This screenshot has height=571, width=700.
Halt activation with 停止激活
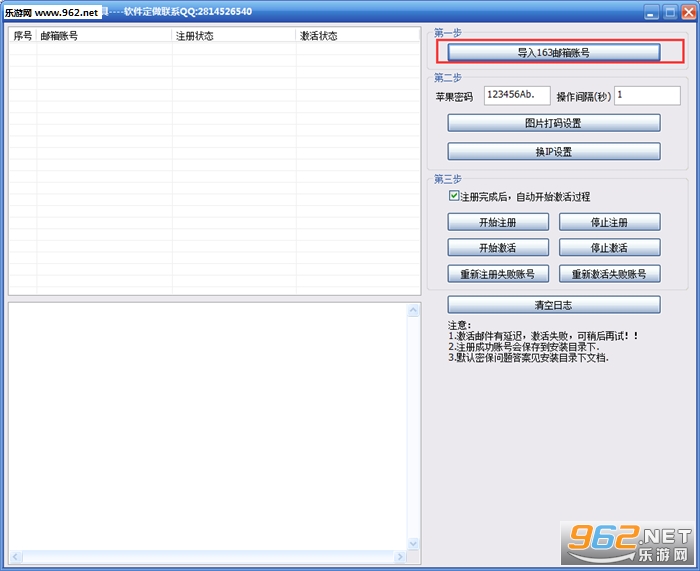[x=609, y=247]
